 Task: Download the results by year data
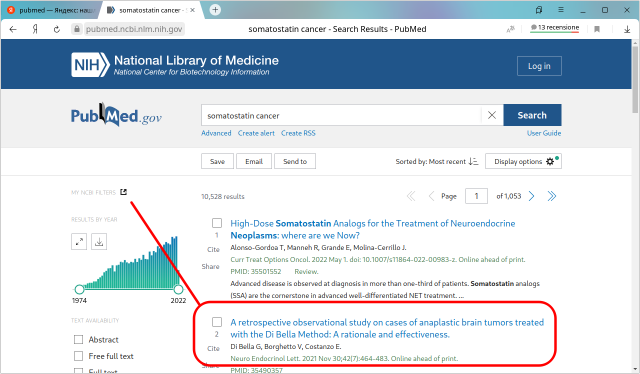tap(99, 241)
